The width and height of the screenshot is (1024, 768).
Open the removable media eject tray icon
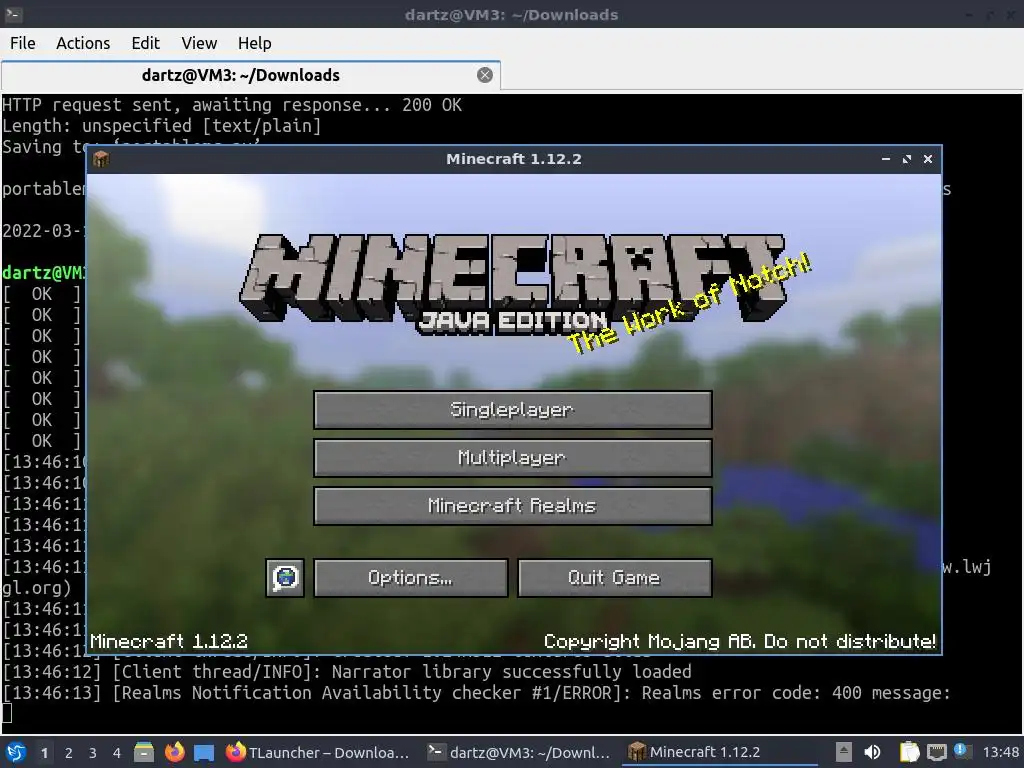[844, 752]
